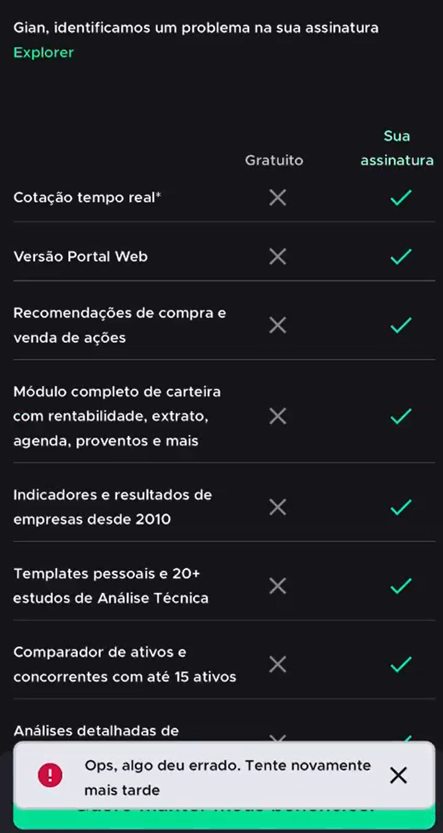Tap the Ops, algo deu errado message
The image size is (443, 833).
[228, 778]
